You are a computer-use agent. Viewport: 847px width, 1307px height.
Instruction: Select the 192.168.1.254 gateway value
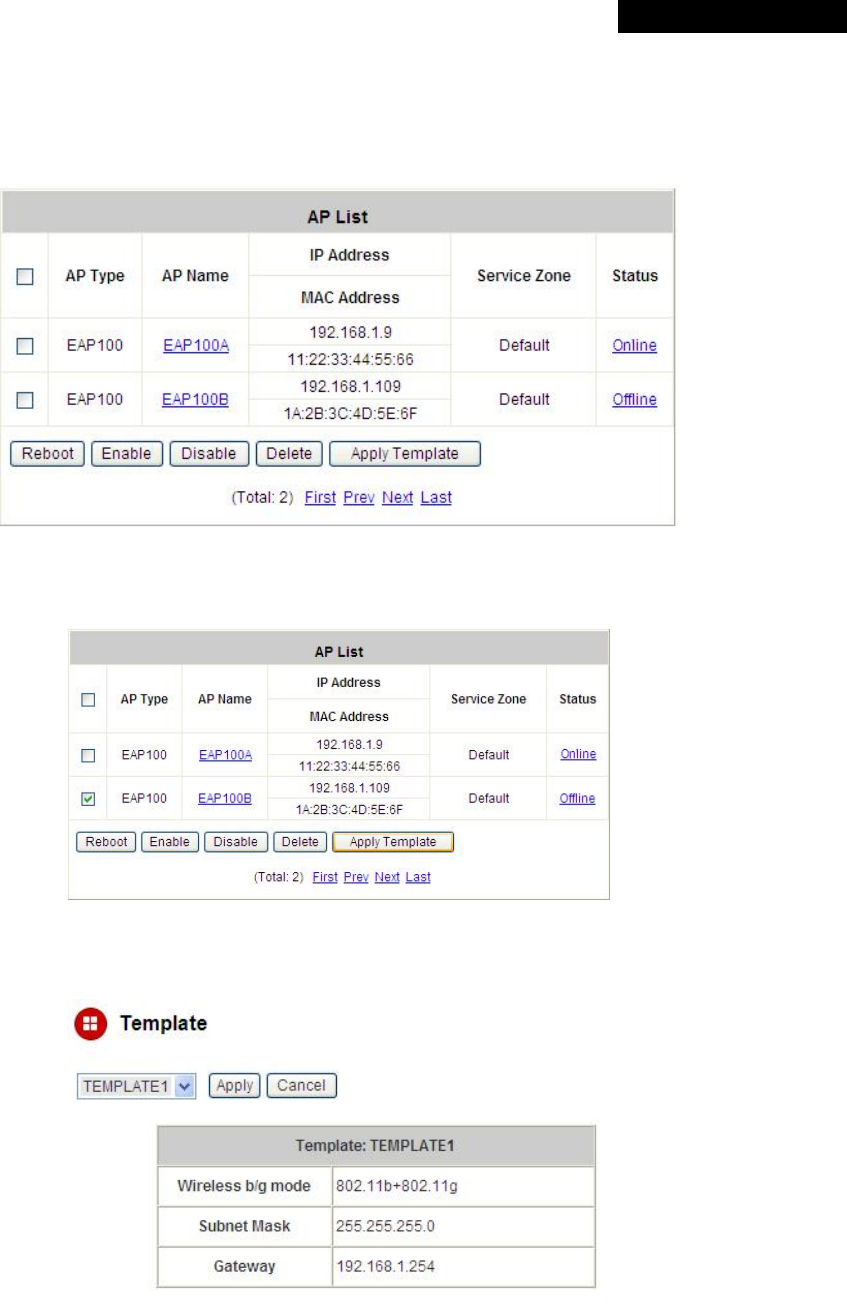click(463, 1266)
